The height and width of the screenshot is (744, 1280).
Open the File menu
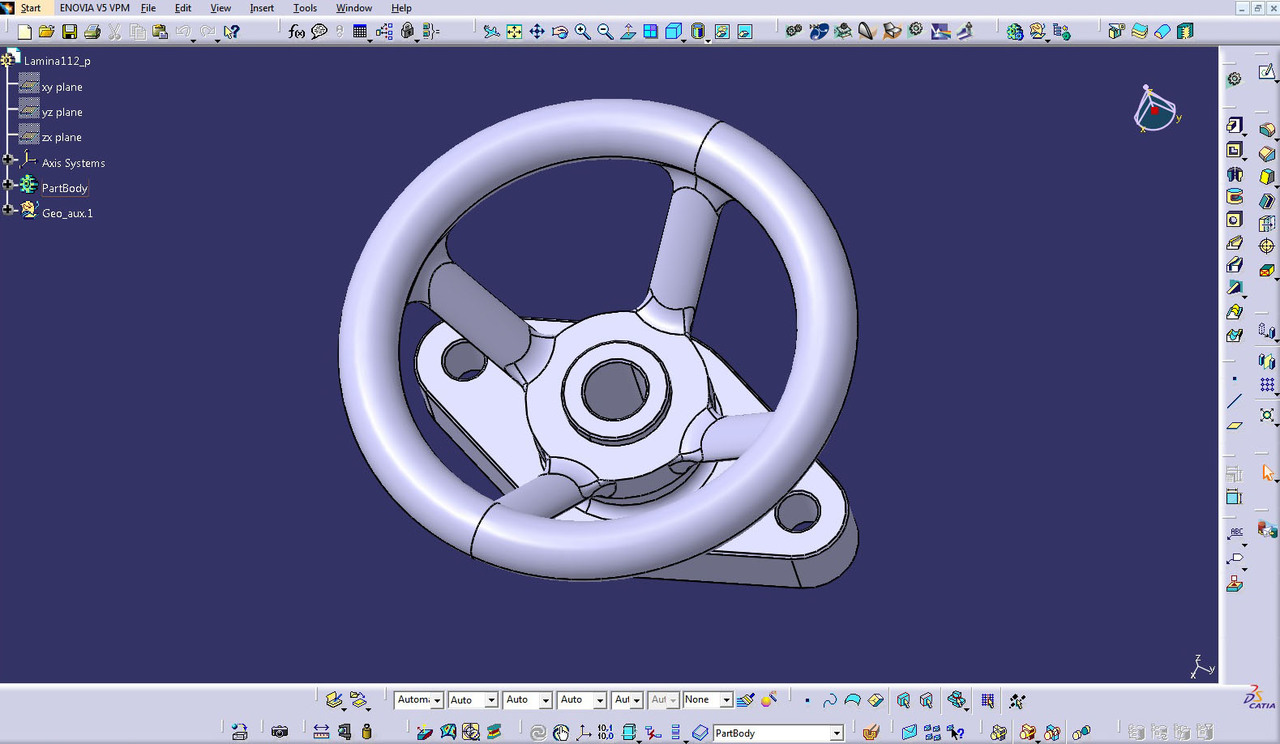[148, 8]
